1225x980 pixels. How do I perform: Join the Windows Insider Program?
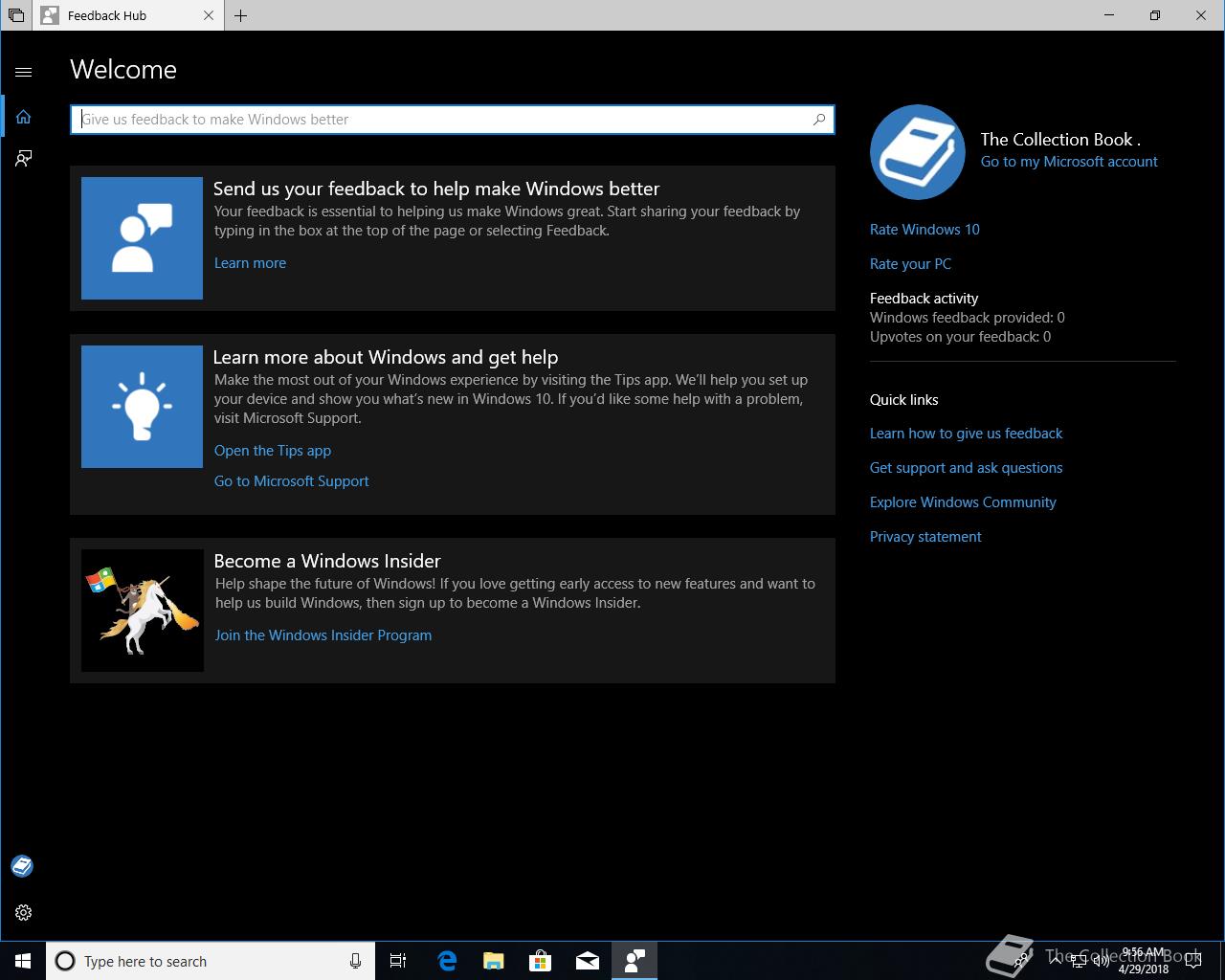323,635
